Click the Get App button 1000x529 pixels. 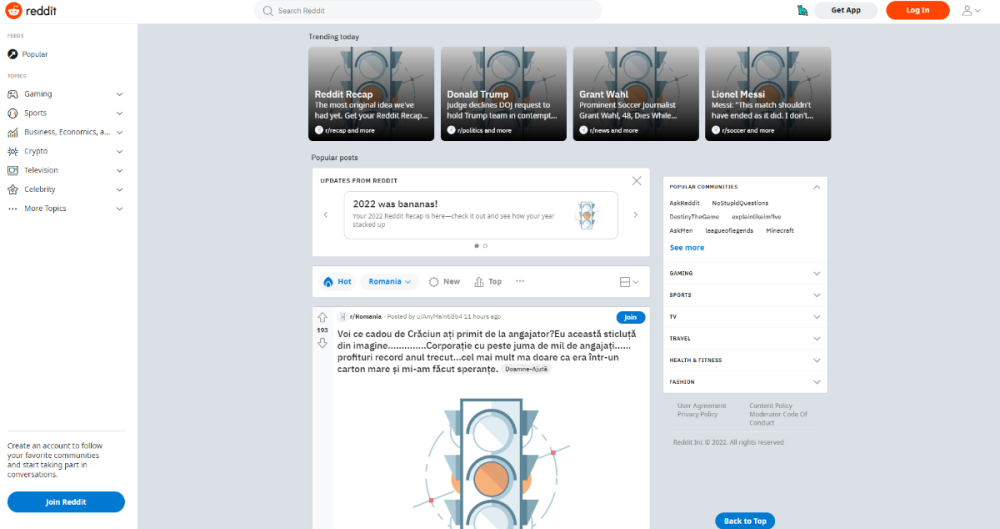coord(846,10)
